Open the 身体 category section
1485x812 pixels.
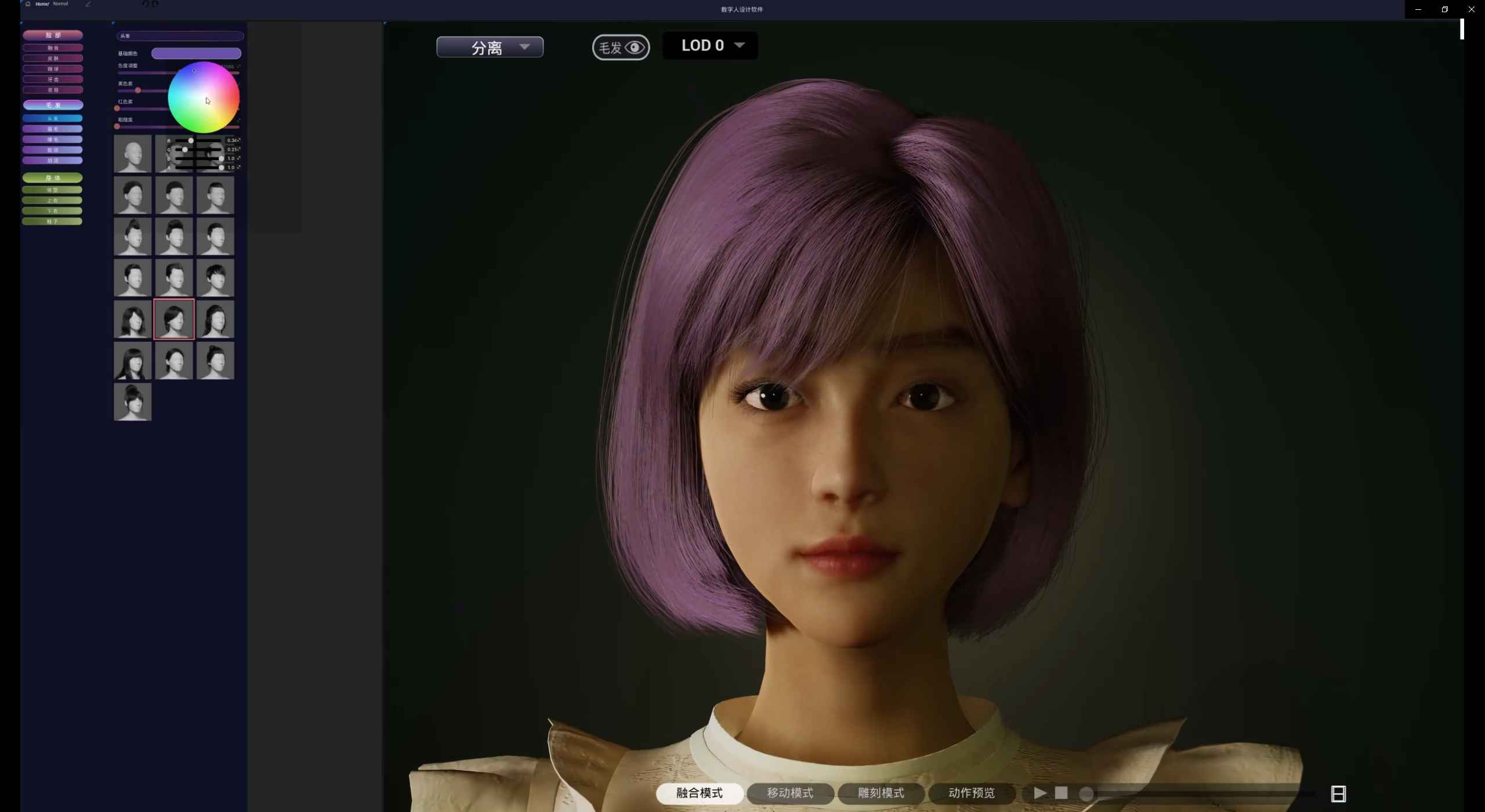(52, 178)
